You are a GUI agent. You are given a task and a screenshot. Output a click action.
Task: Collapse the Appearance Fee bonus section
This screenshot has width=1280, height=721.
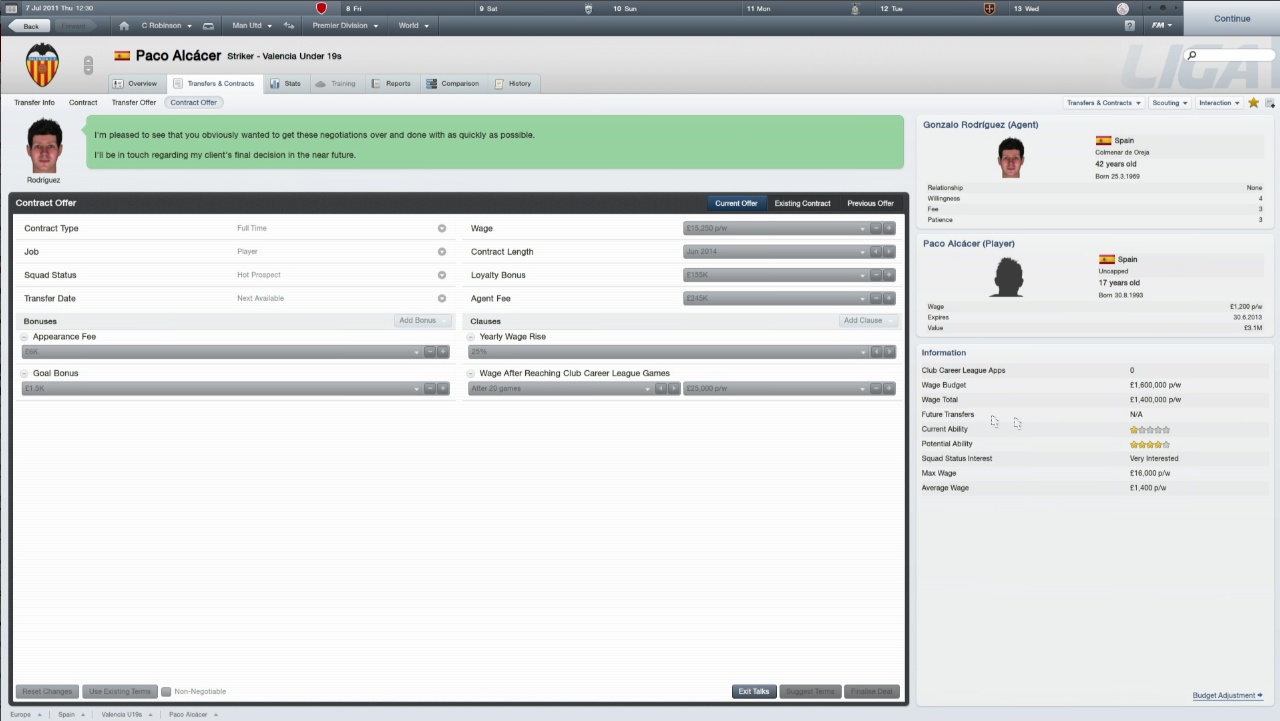point(23,336)
